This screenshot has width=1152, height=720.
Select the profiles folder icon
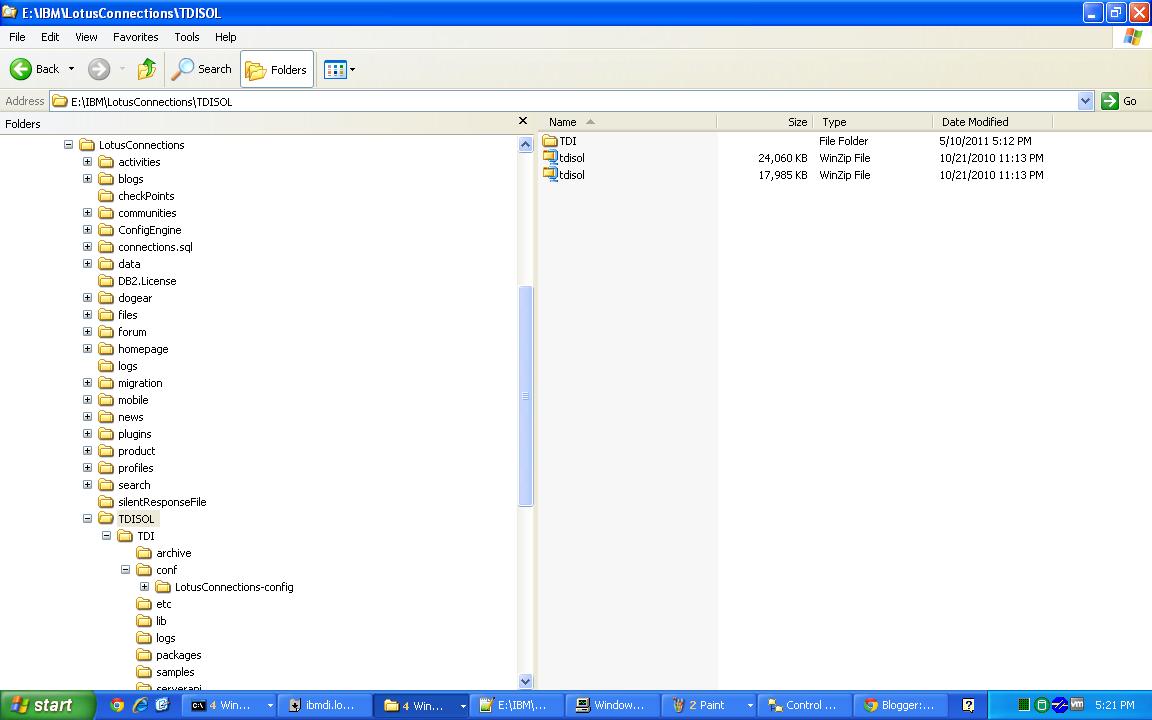[106, 468]
